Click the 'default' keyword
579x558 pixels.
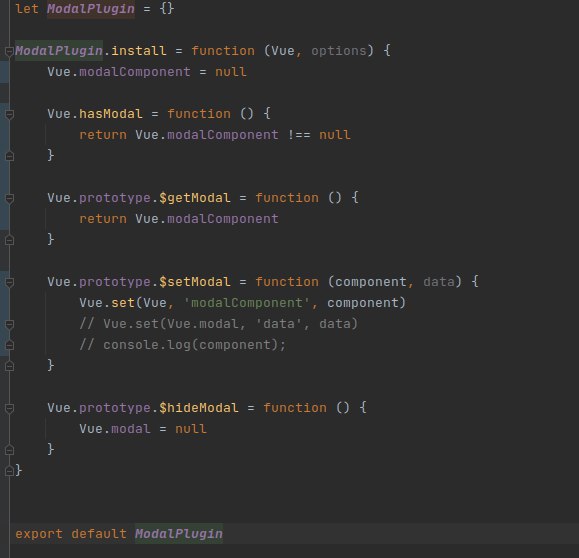(x=99, y=534)
